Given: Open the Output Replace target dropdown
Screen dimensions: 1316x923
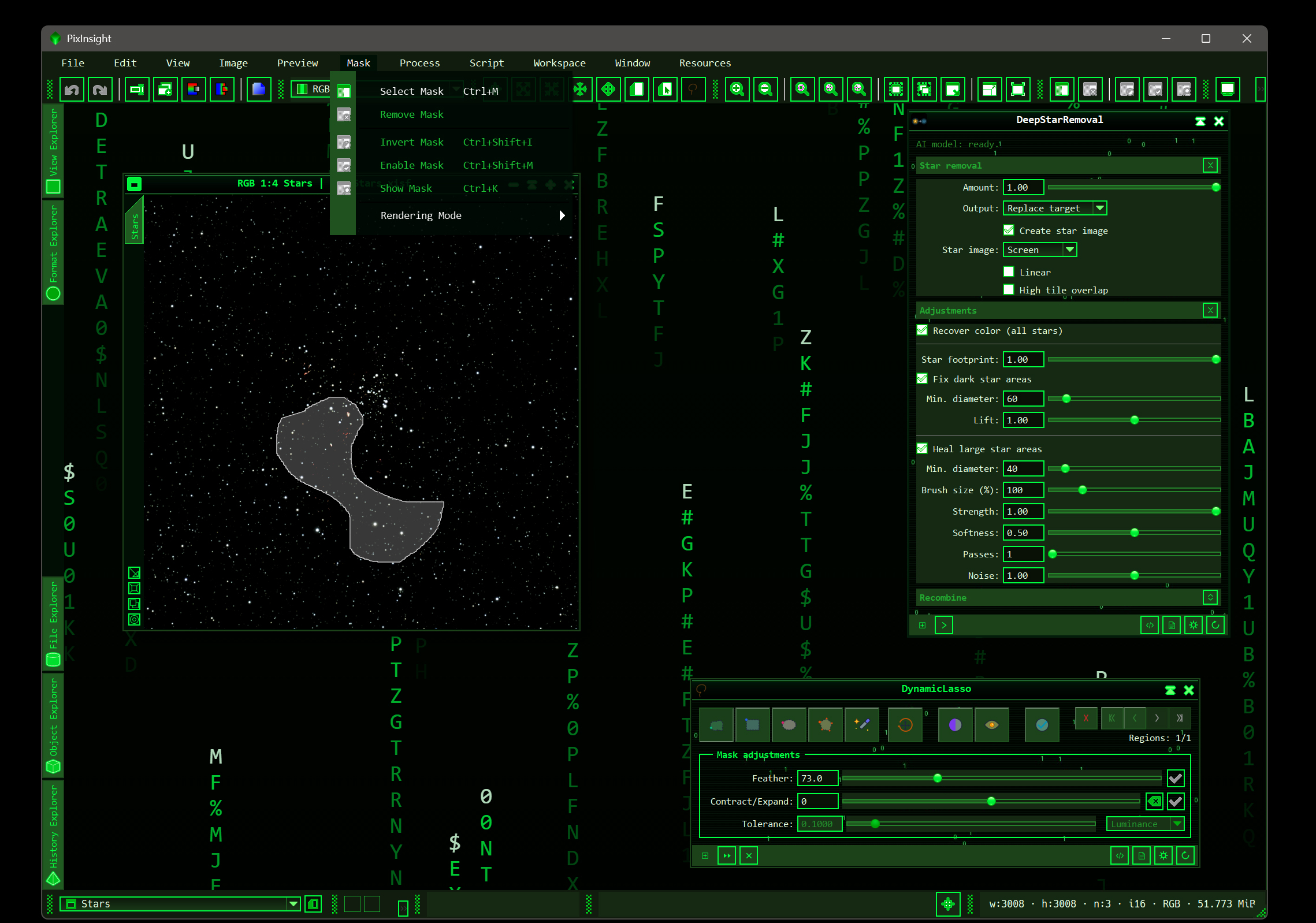Looking at the screenshot, I should click(x=1055, y=208).
